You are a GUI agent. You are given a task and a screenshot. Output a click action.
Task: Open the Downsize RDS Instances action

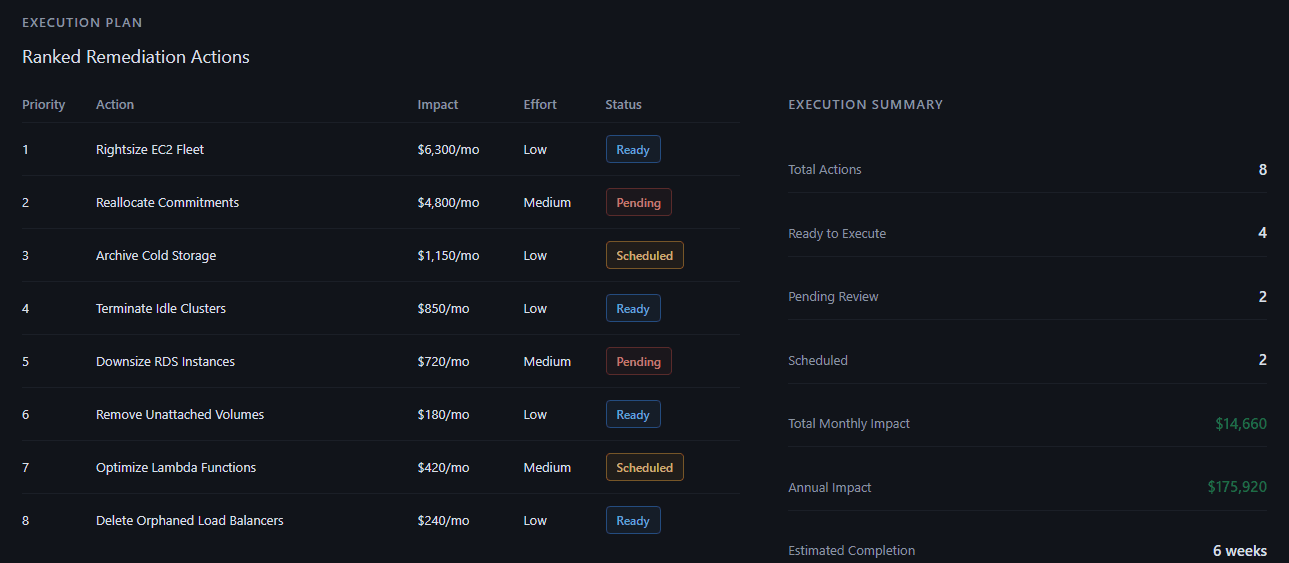click(165, 362)
